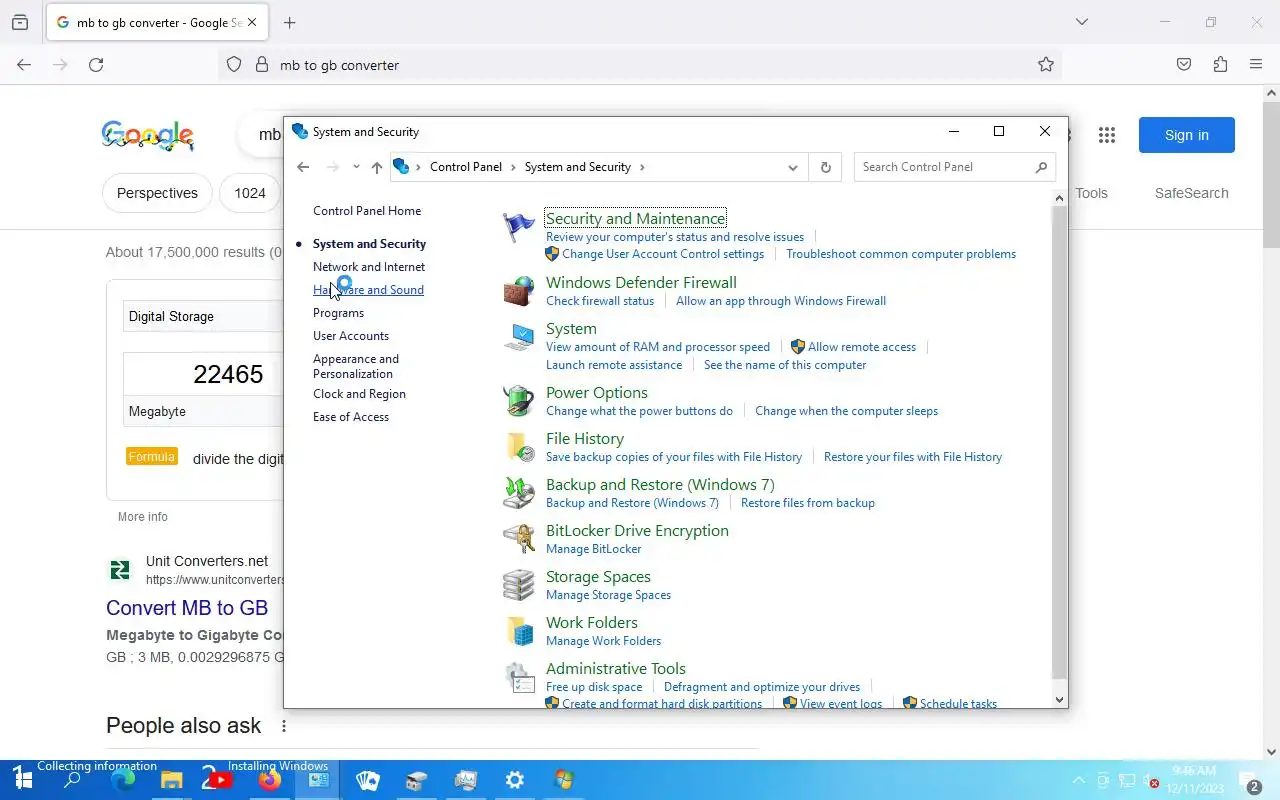Click the File History folder icon
This screenshot has width=1280, height=800.
tap(519, 447)
